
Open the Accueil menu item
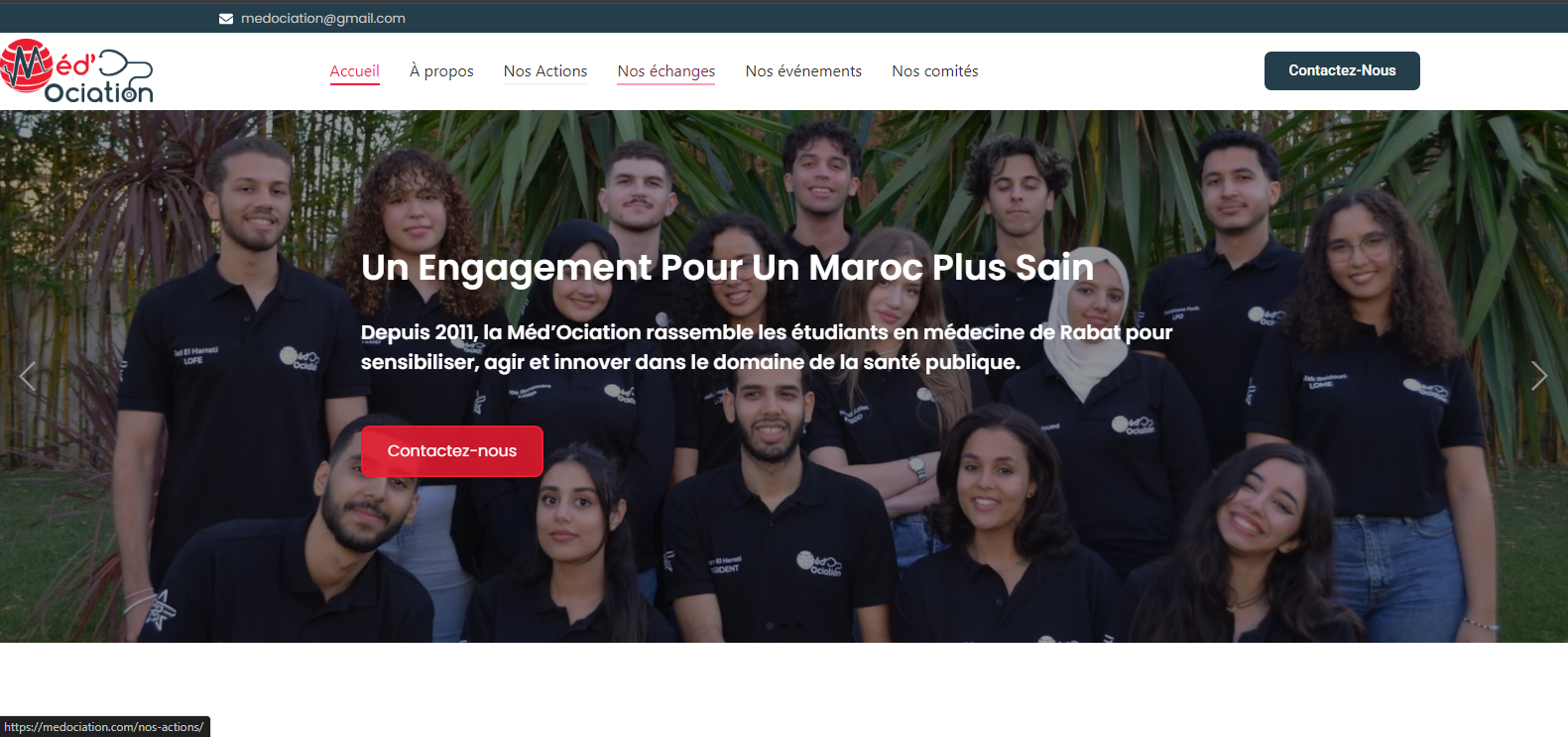(355, 71)
